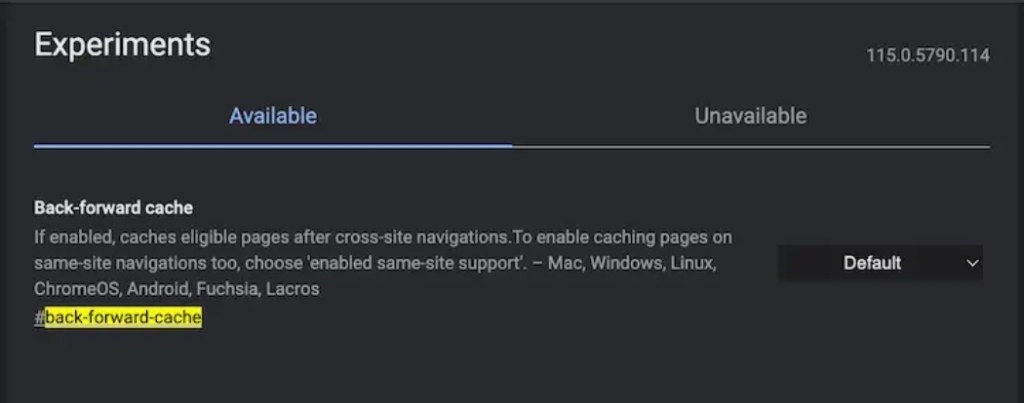Click the 'Mac, Windows, Linux' platform list

point(633,264)
